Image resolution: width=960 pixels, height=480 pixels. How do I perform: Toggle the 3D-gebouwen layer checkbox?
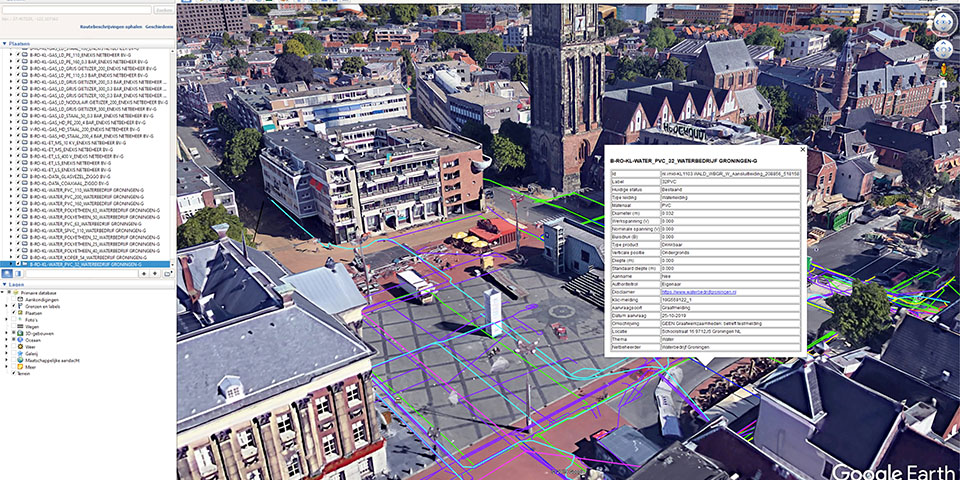(x=13, y=332)
